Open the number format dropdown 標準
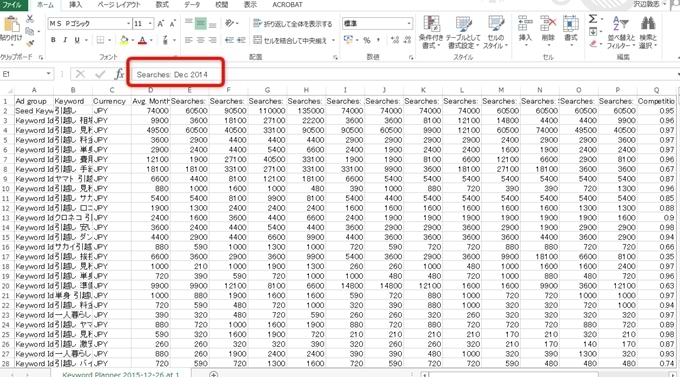The width and height of the screenshot is (680, 377). tap(409, 23)
